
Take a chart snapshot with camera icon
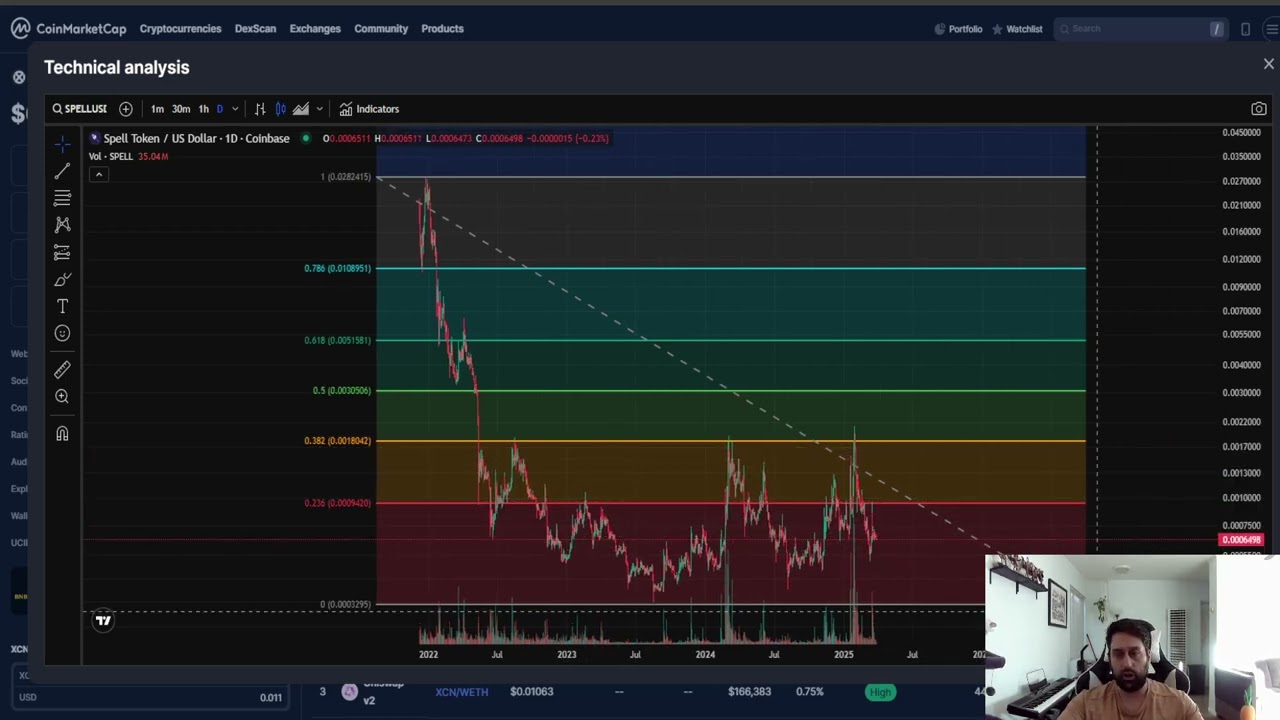[1259, 109]
